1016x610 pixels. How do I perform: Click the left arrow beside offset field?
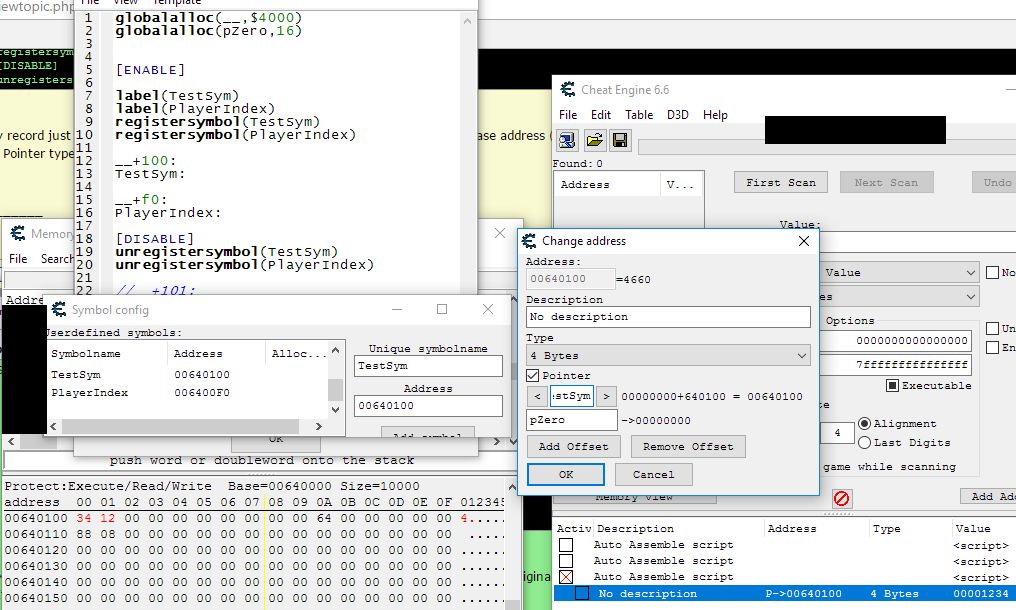click(x=536, y=396)
